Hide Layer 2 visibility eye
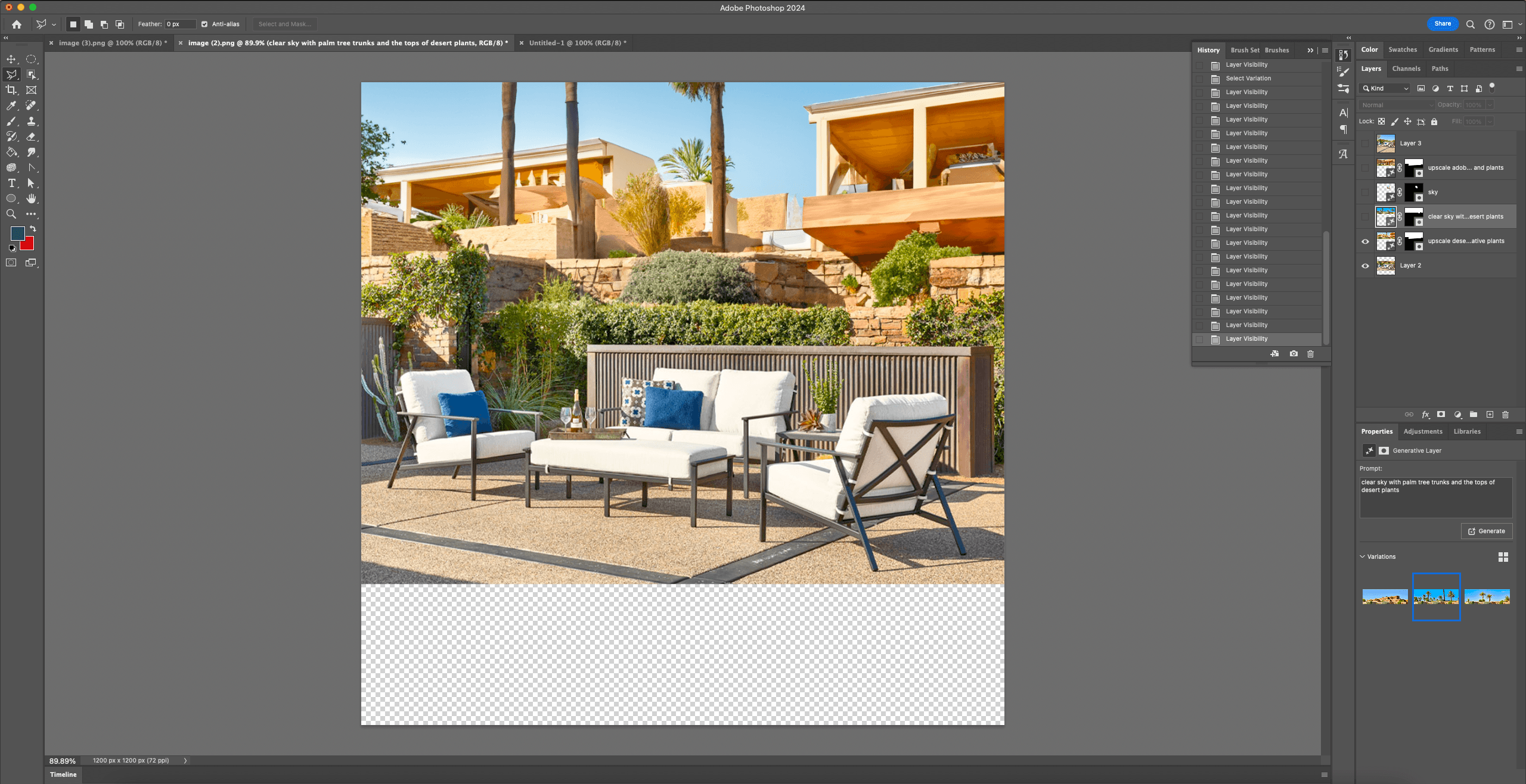 pos(1365,266)
